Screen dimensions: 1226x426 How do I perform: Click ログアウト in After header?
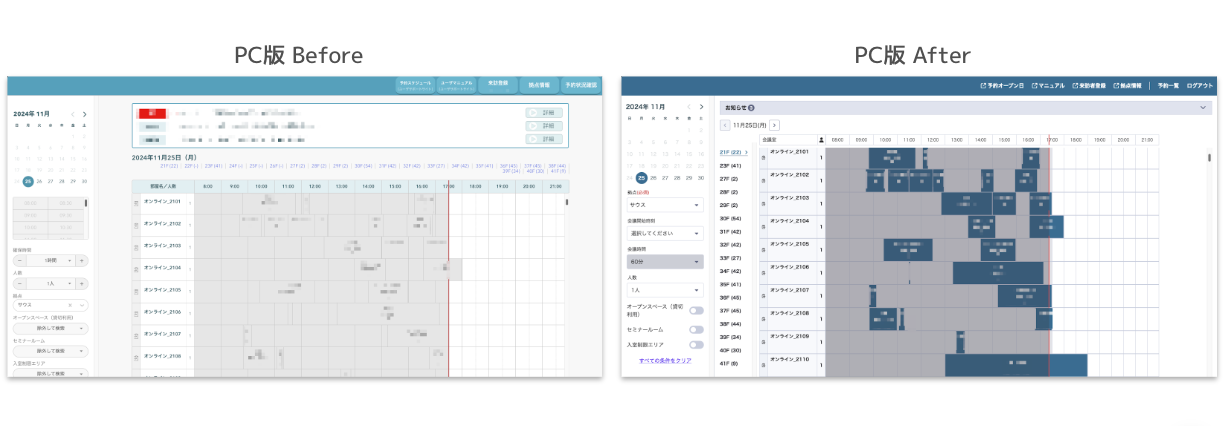(x=1199, y=86)
